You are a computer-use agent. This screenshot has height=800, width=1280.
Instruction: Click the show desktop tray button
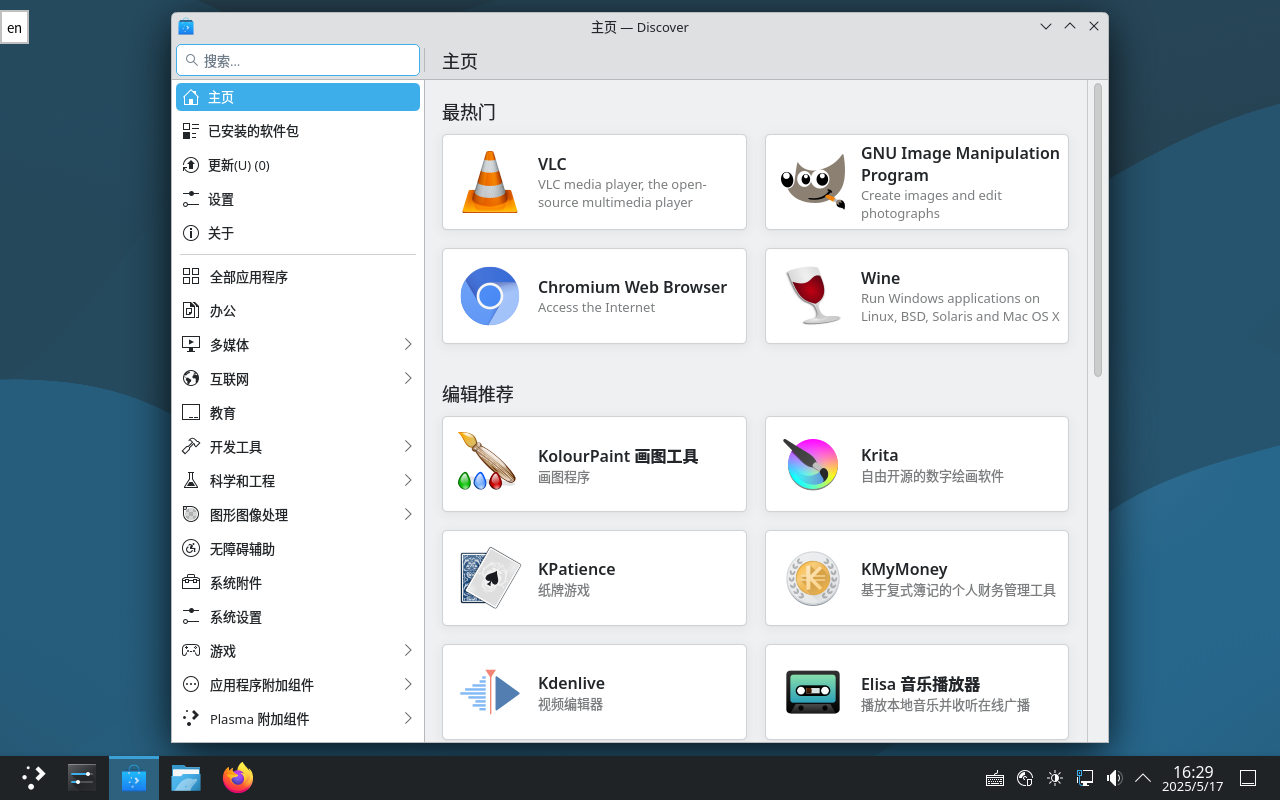click(x=1248, y=778)
